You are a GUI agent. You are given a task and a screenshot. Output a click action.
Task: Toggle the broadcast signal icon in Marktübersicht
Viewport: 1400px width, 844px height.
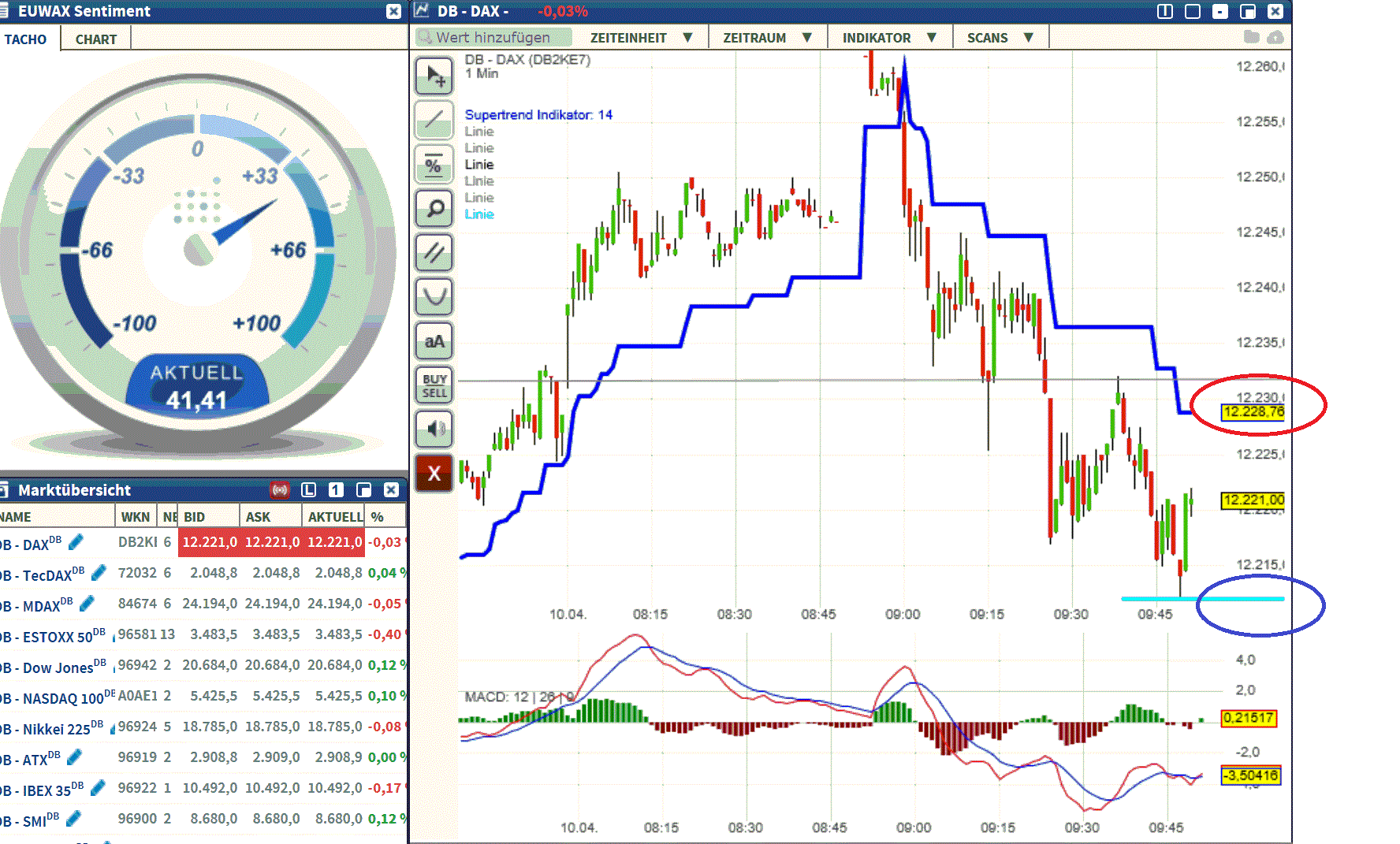[x=280, y=489]
